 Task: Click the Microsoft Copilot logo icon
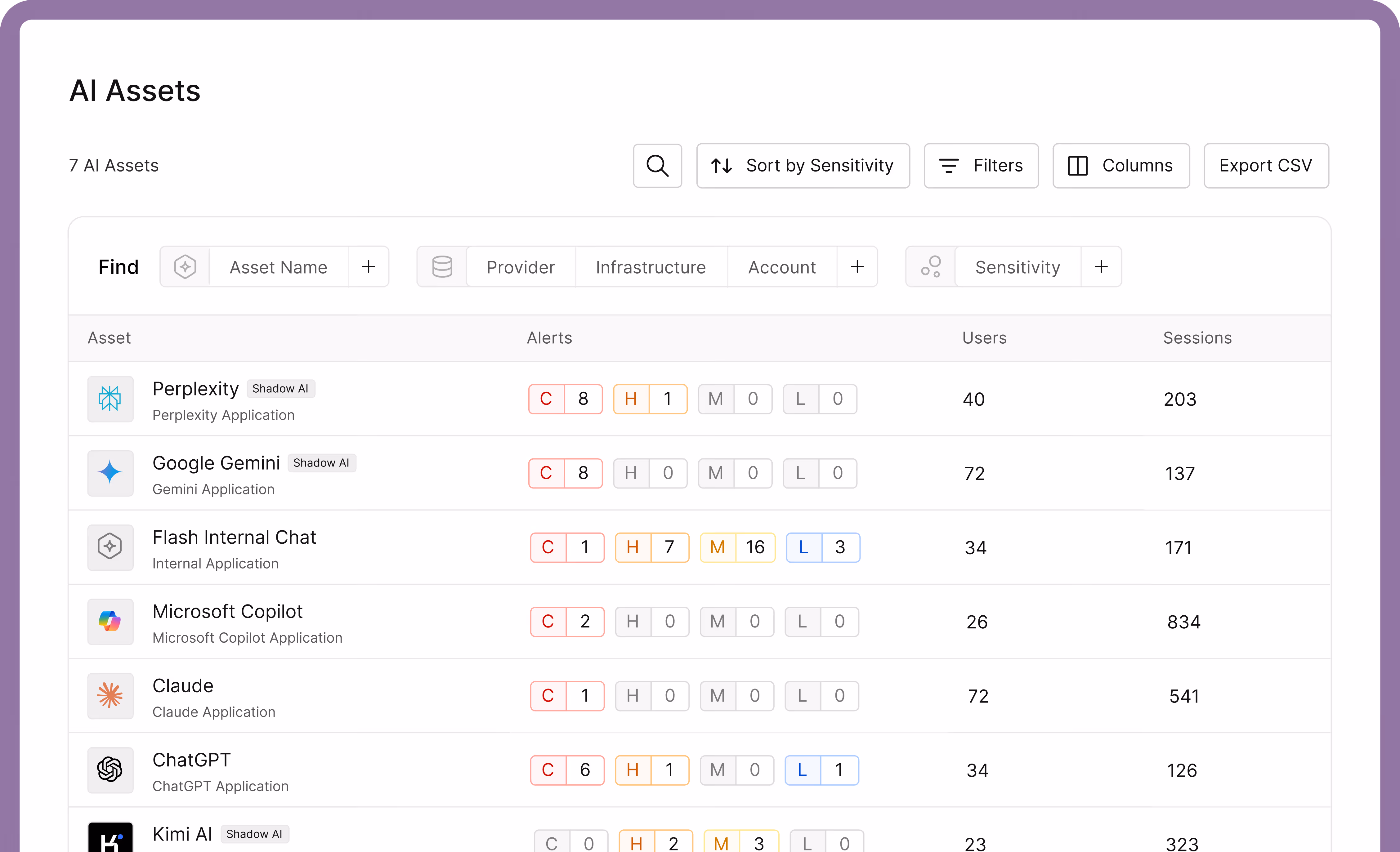point(110,621)
